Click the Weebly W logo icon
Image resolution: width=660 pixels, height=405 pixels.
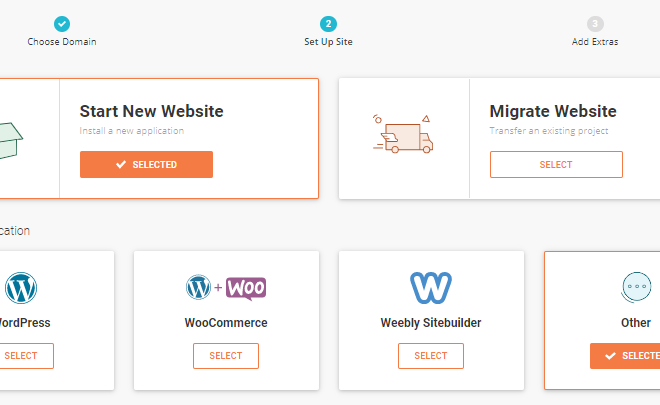click(x=431, y=288)
